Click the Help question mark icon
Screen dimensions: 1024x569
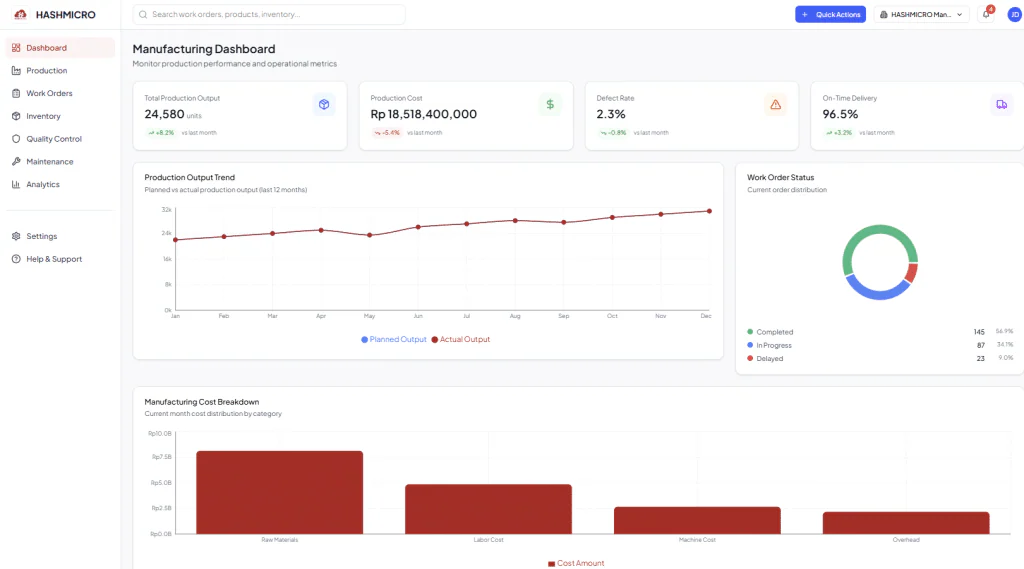(16, 259)
